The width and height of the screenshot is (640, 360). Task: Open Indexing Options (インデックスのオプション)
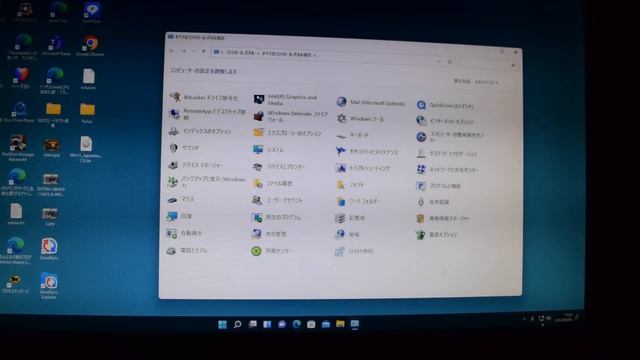click(200, 131)
